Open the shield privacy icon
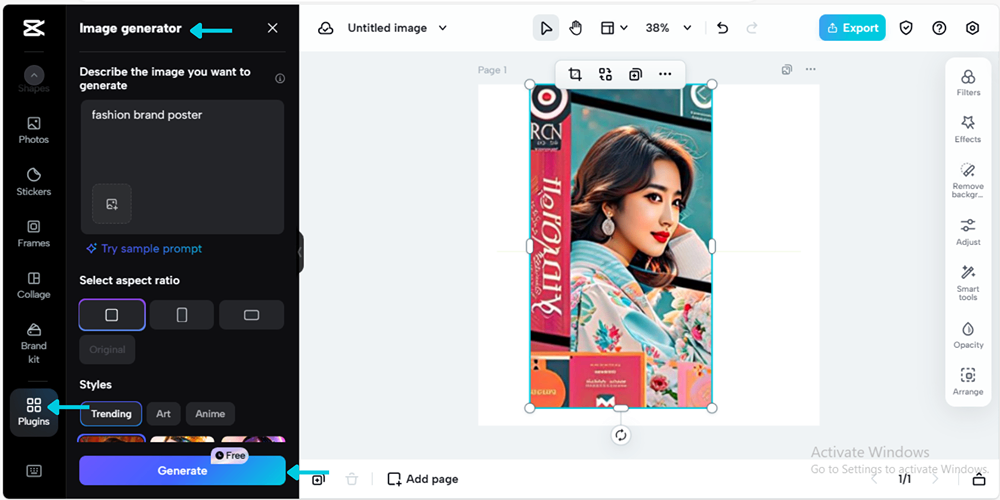This screenshot has width=1000, height=500. click(906, 28)
